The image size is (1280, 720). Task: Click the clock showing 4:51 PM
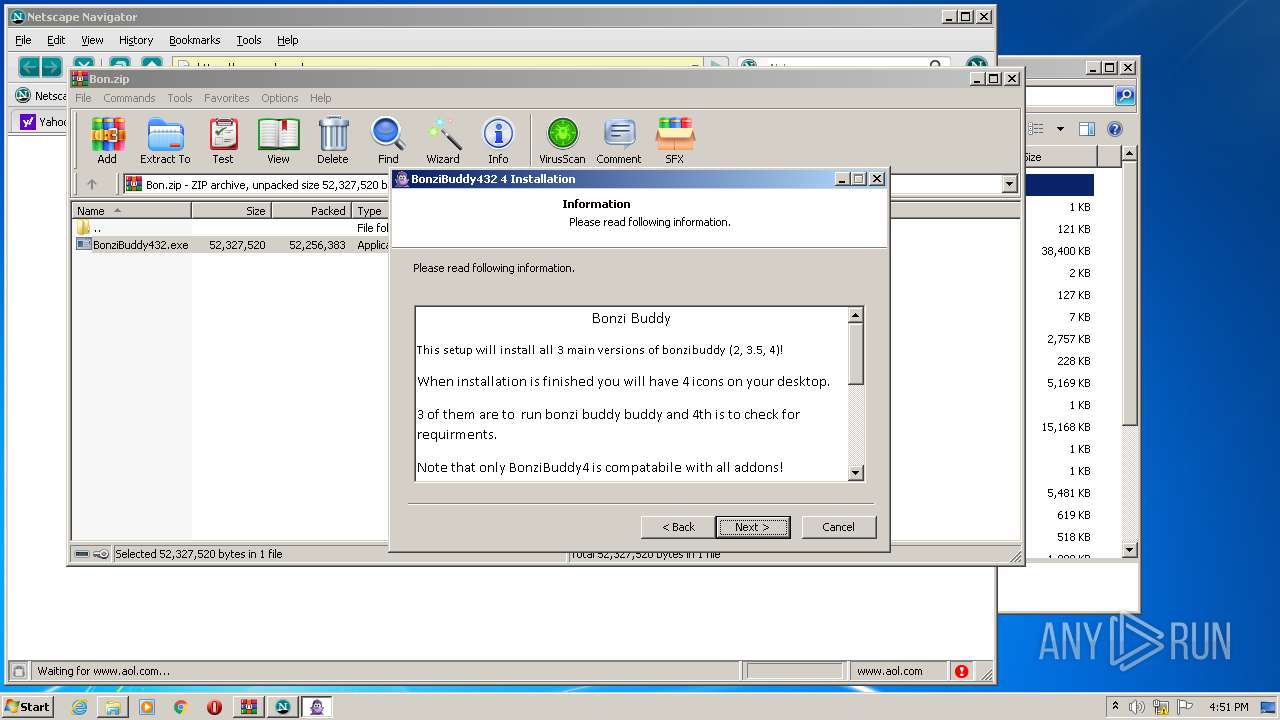point(1229,707)
